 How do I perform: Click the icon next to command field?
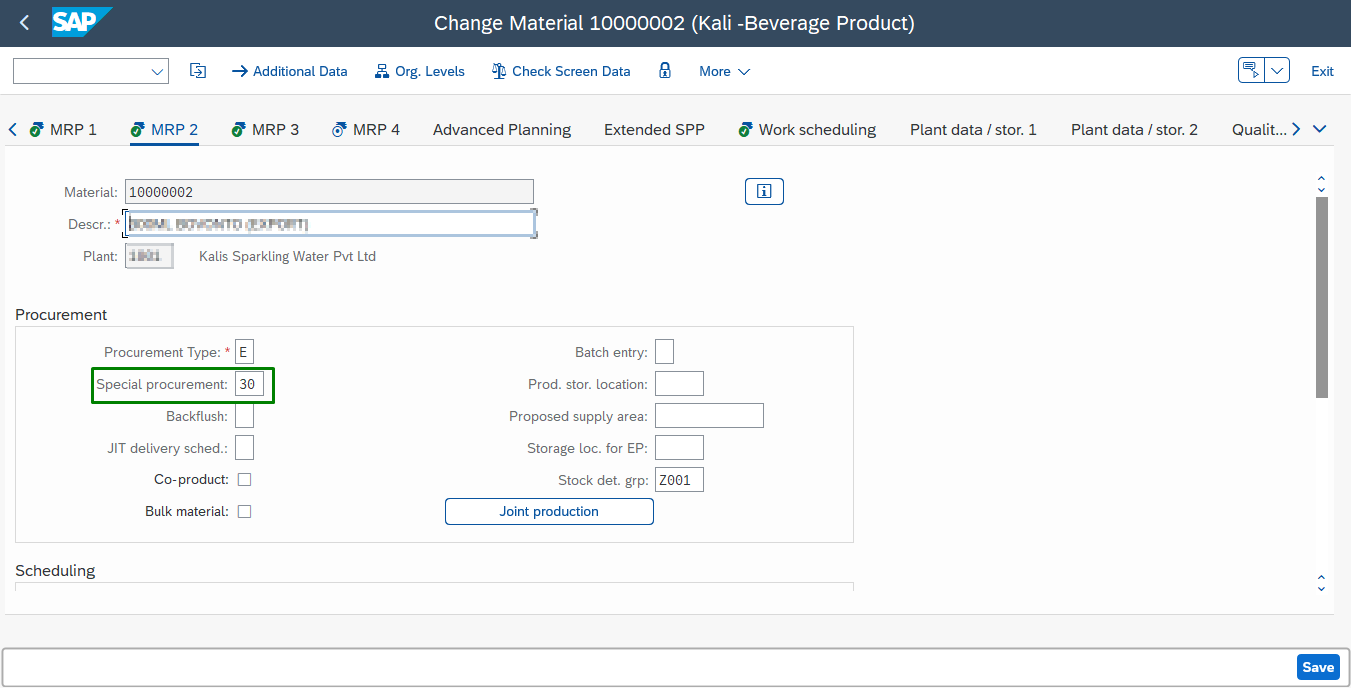click(x=198, y=71)
